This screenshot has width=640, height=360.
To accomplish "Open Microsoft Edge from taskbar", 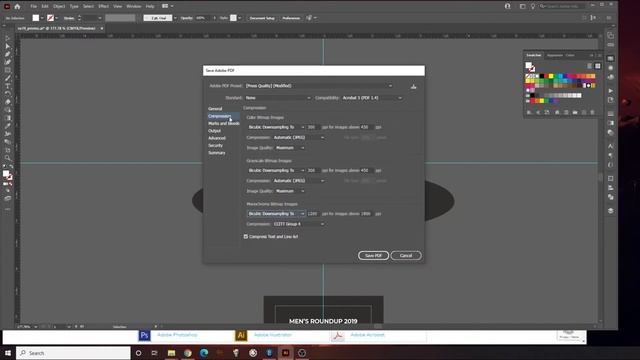I will tap(204, 353).
